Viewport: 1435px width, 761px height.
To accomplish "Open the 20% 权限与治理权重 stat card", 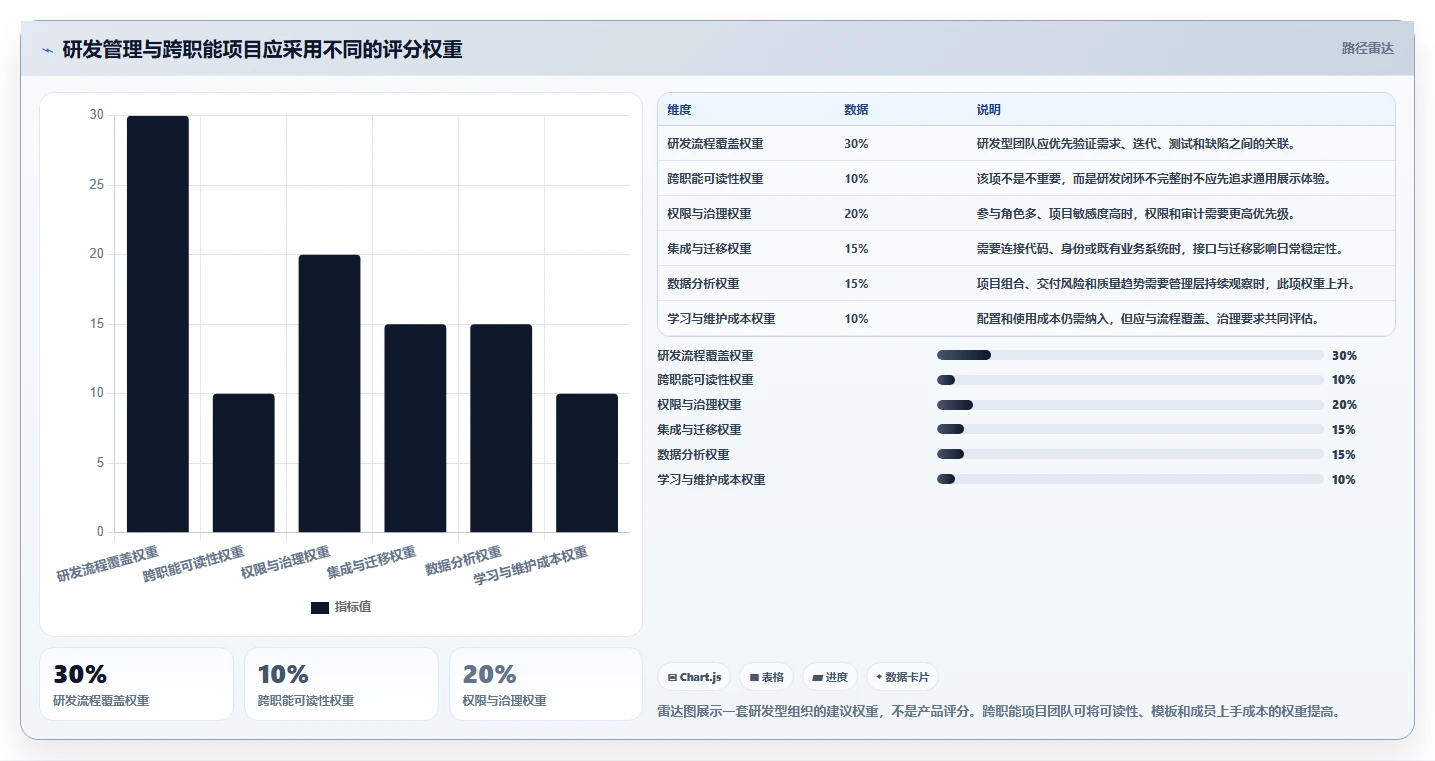I will click(546, 684).
